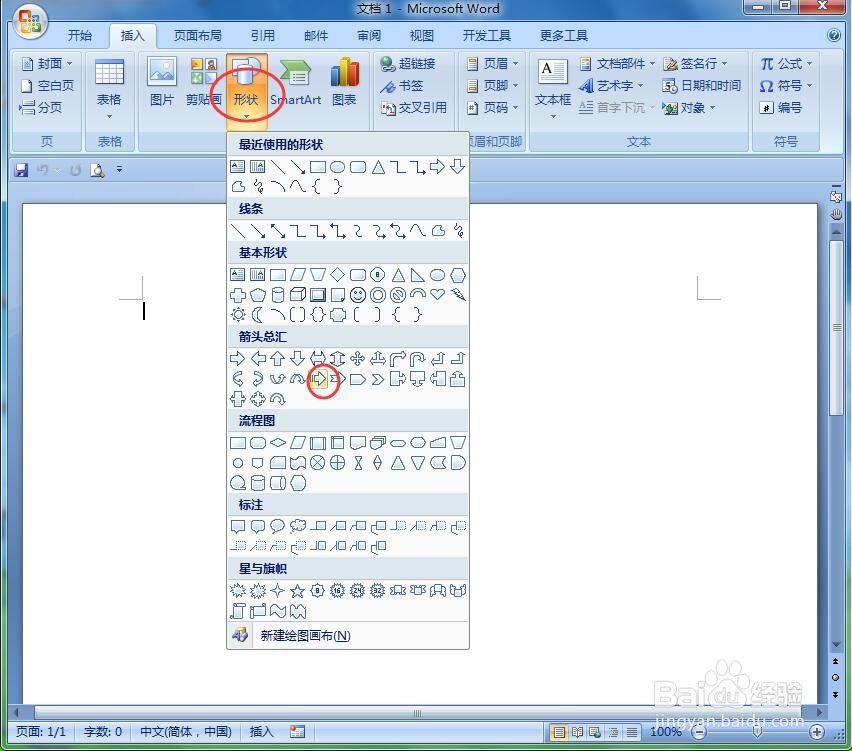Zoom in with the plus button
Image resolution: width=852 pixels, height=751 pixels.
point(816,733)
